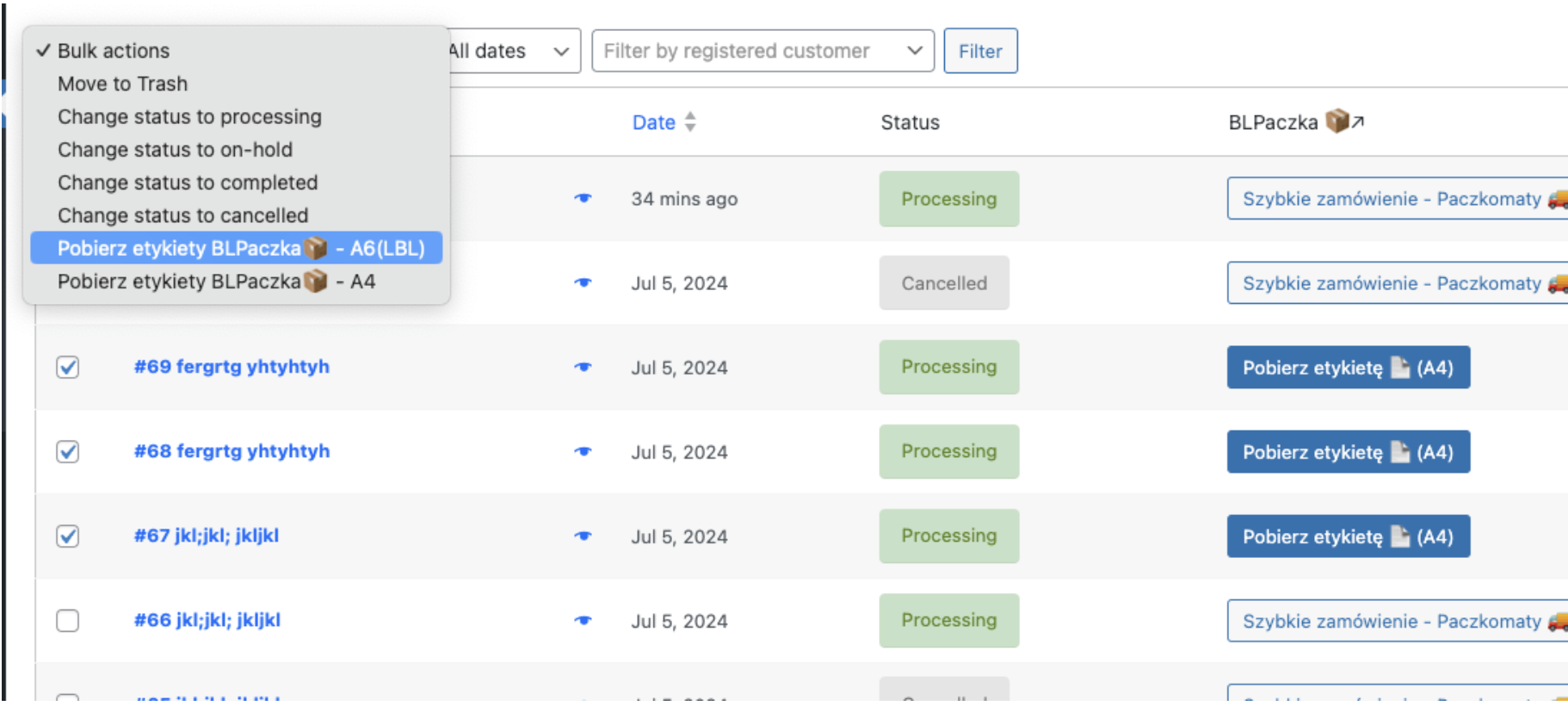The image size is (1568, 706).
Task: Select Bulk actions option
Action: click(236, 51)
